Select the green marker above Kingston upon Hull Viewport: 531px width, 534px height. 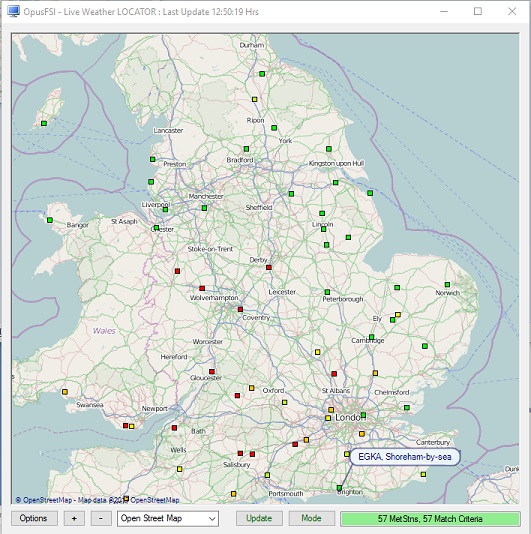coord(329,149)
